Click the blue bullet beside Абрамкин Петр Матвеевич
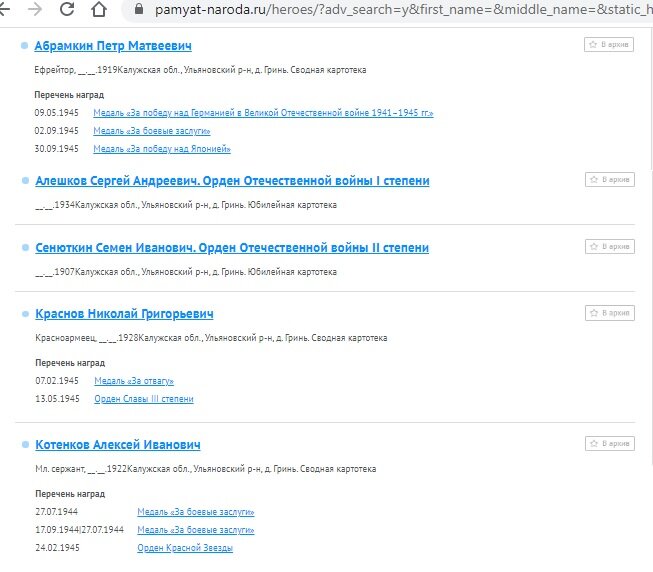 (25, 45)
